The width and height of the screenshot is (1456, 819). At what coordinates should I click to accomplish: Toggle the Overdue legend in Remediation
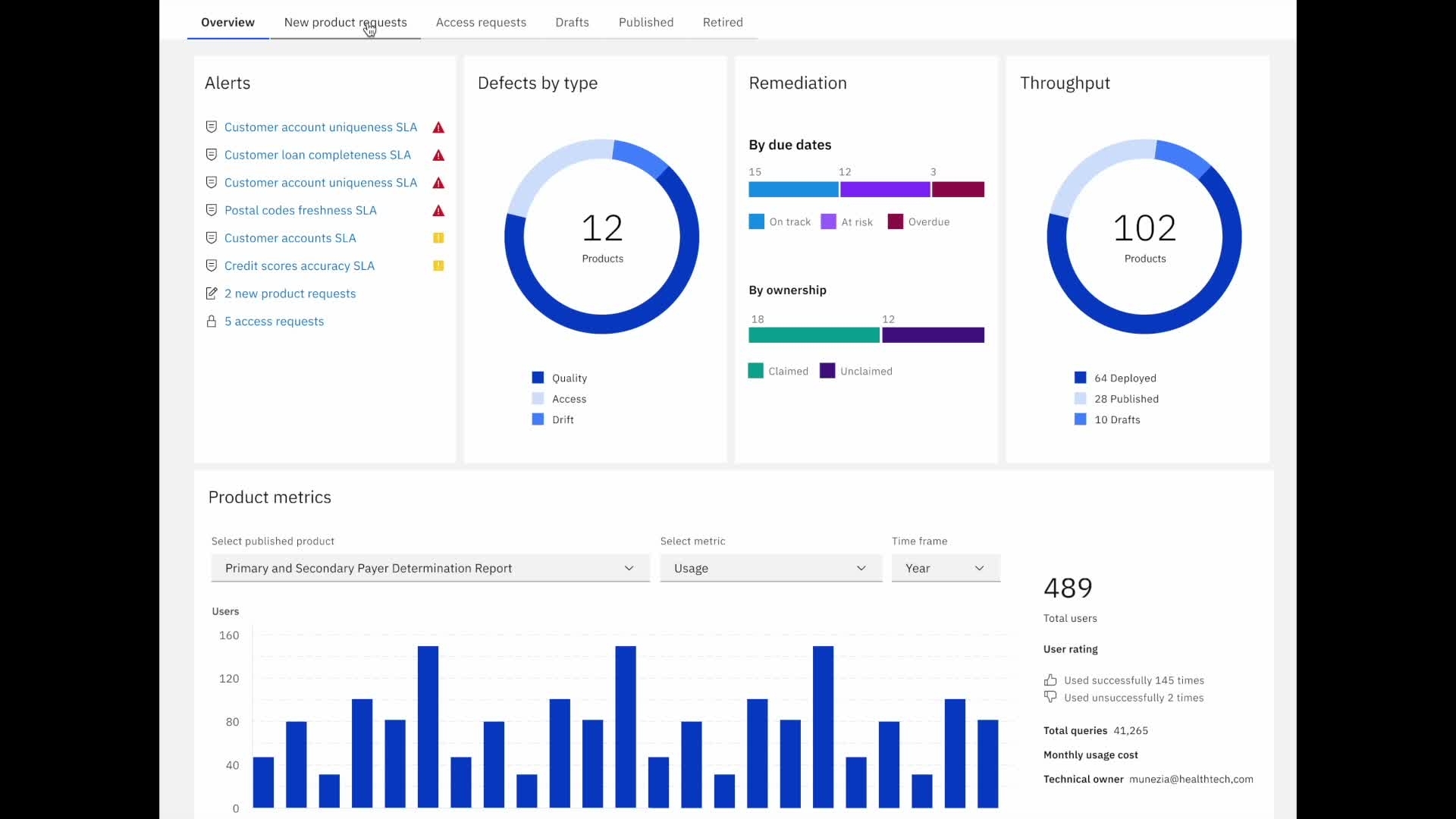[x=918, y=221]
